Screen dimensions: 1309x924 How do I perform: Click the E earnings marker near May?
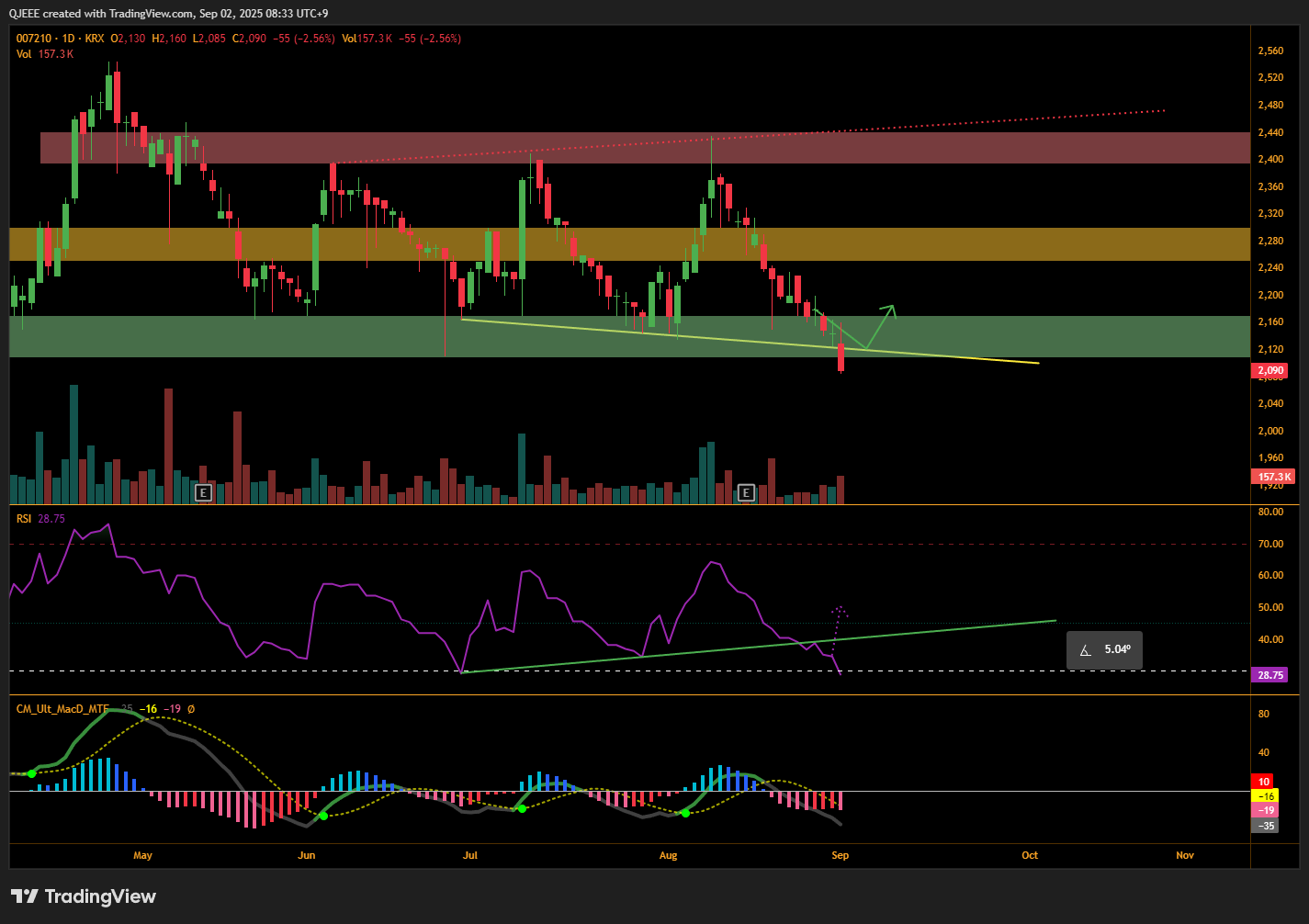(204, 493)
